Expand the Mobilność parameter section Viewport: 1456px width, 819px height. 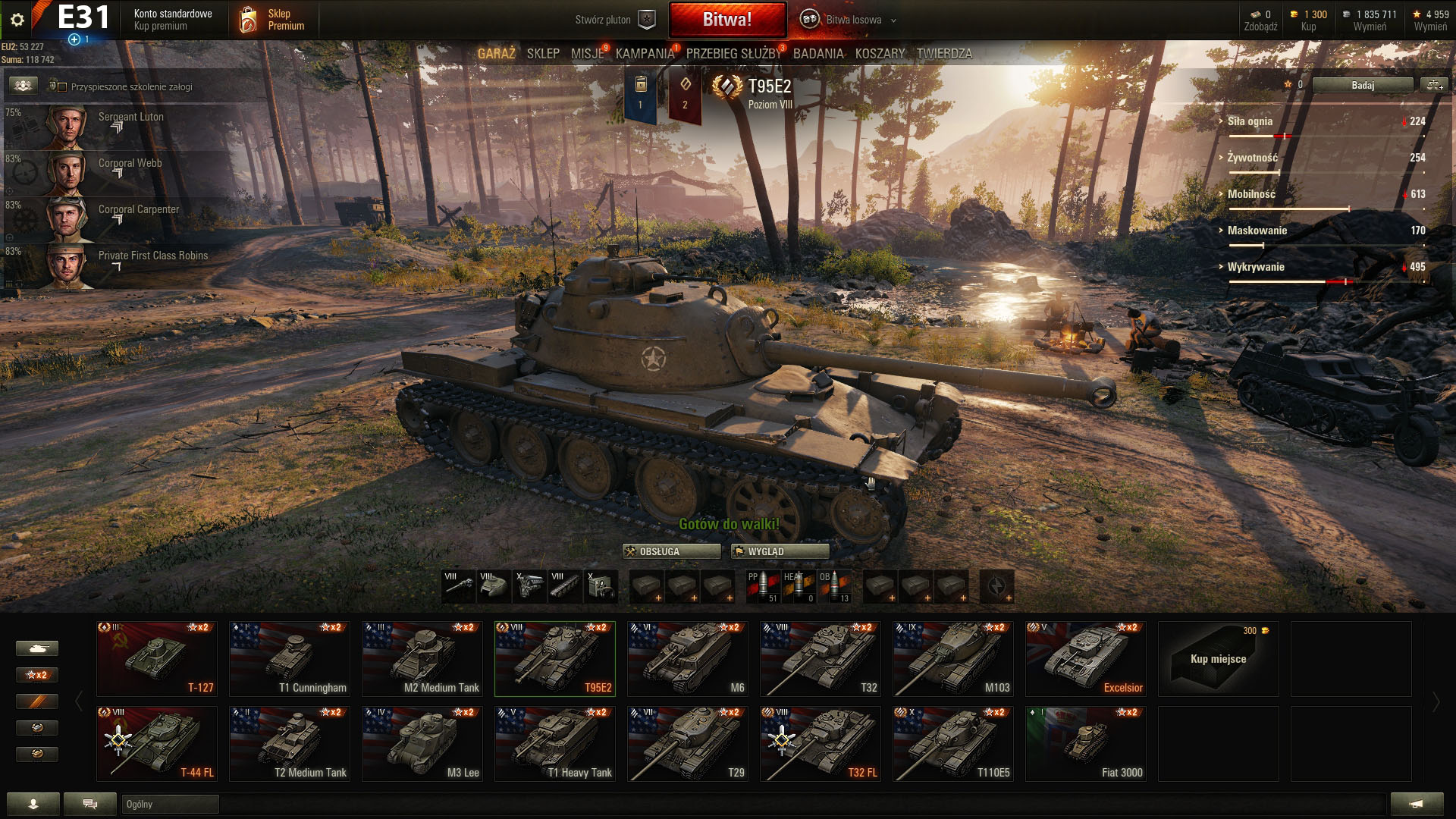(1251, 194)
